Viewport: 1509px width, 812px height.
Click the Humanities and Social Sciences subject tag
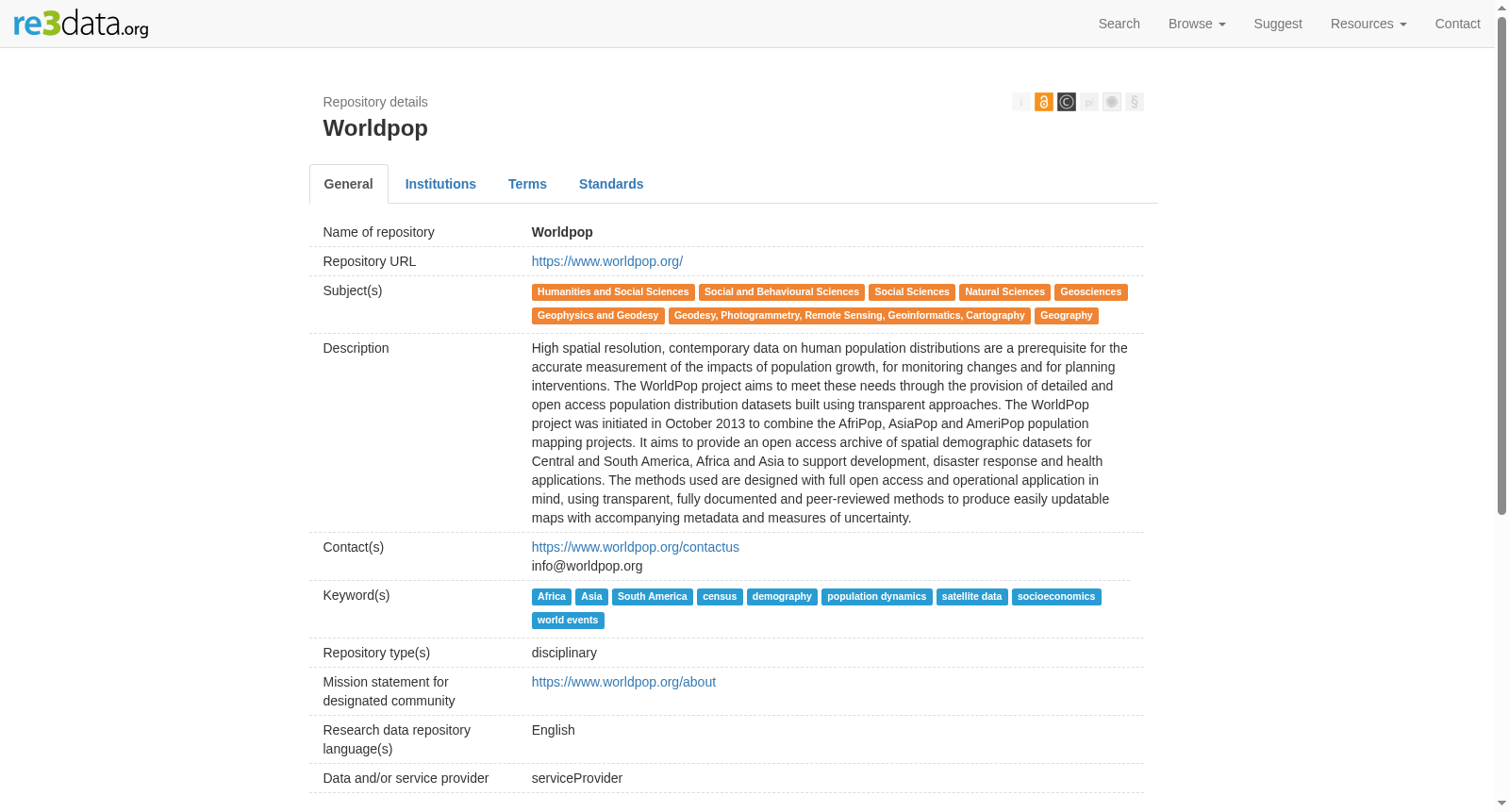(613, 292)
